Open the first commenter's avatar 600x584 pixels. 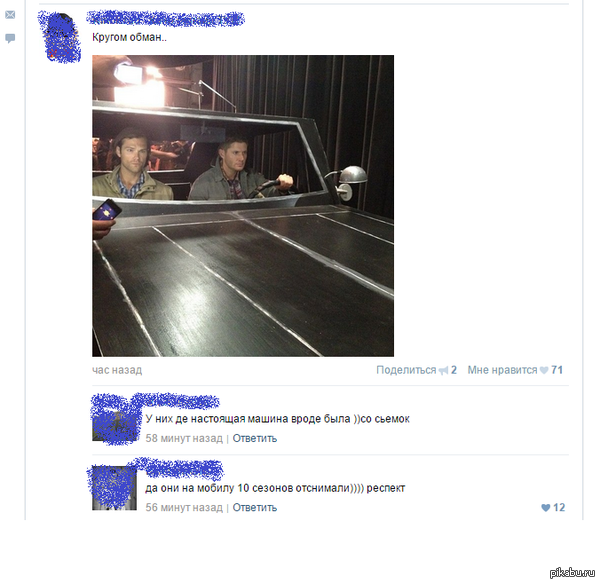pyautogui.click(x=115, y=420)
